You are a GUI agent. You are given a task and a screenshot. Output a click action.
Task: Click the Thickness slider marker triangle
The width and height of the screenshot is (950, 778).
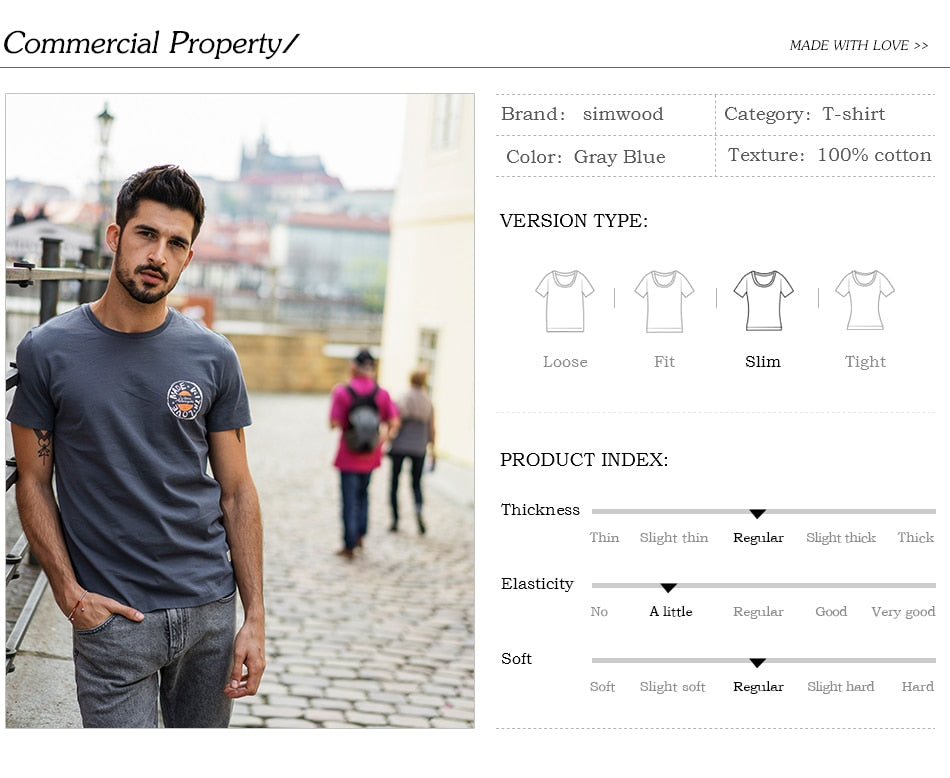click(757, 514)
